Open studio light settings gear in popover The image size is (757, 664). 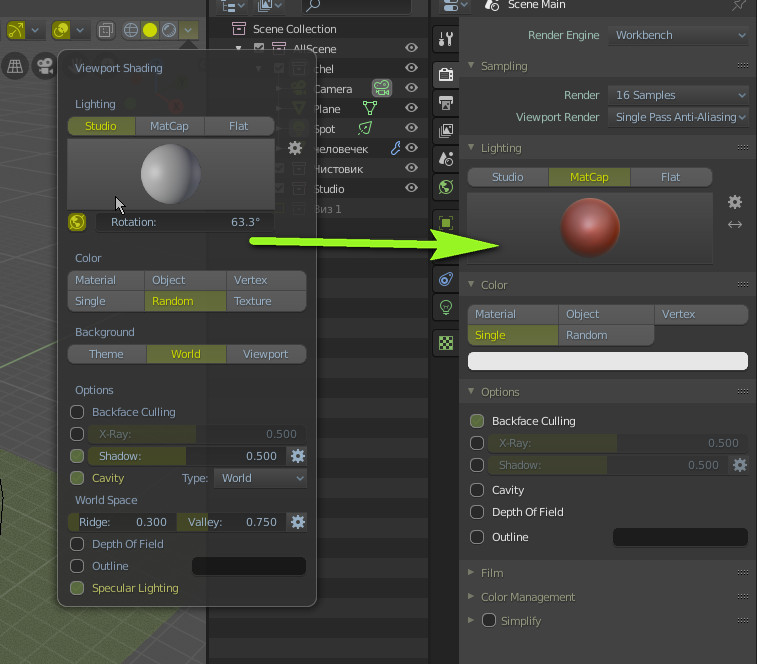(294, 148)
